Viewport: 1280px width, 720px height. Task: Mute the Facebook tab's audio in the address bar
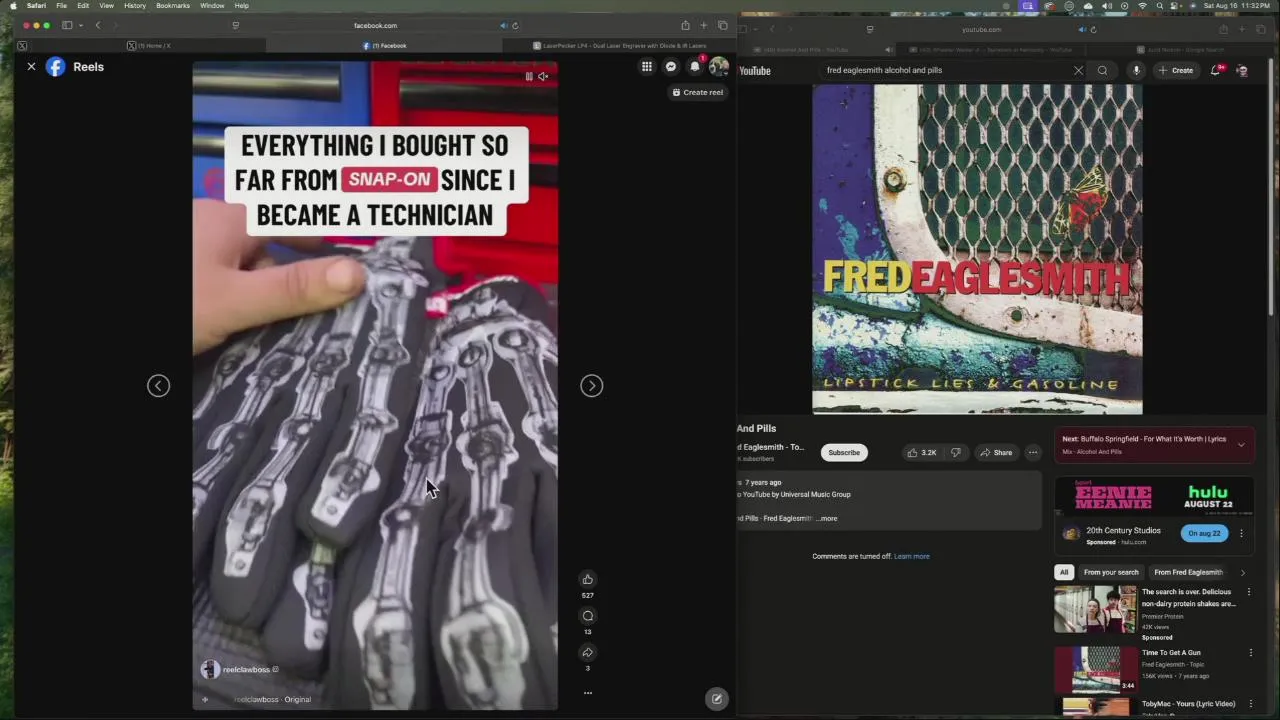pyautogui.click(x=503, y=25)
